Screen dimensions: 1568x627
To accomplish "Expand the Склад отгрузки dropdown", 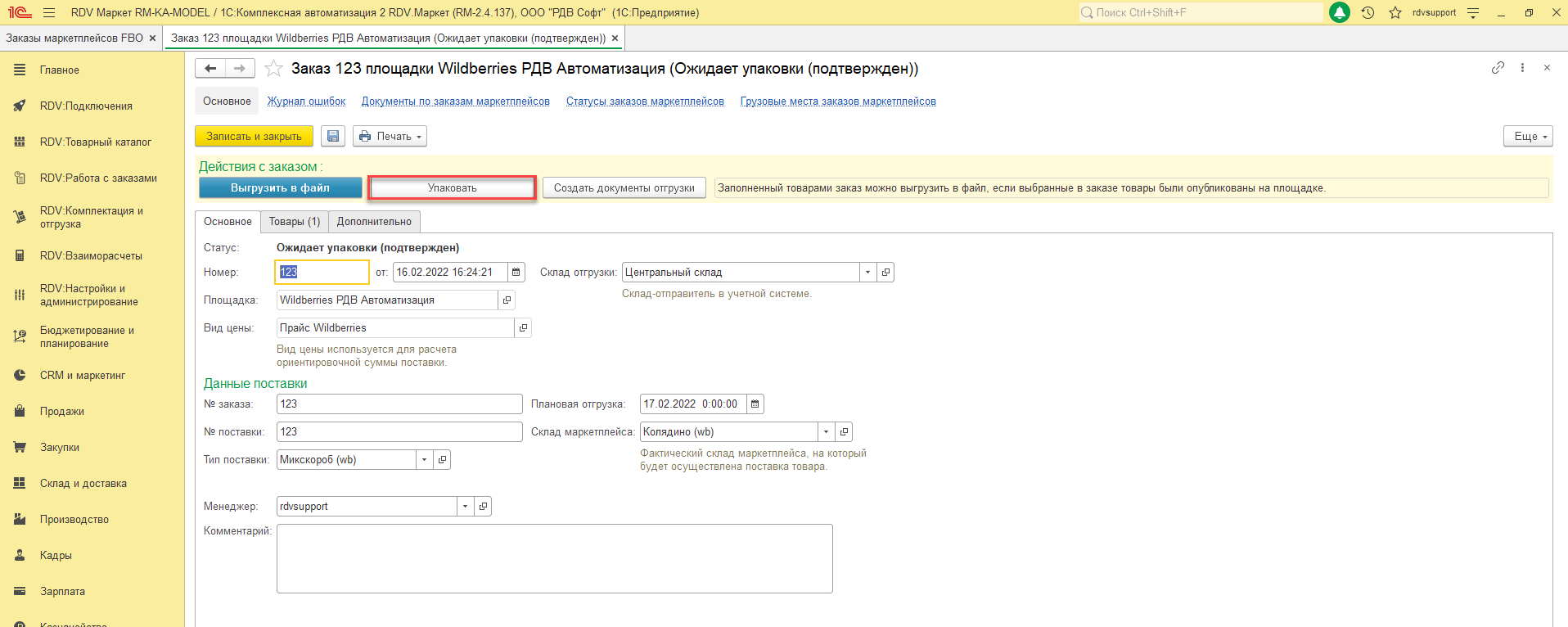I will [868, 272].
